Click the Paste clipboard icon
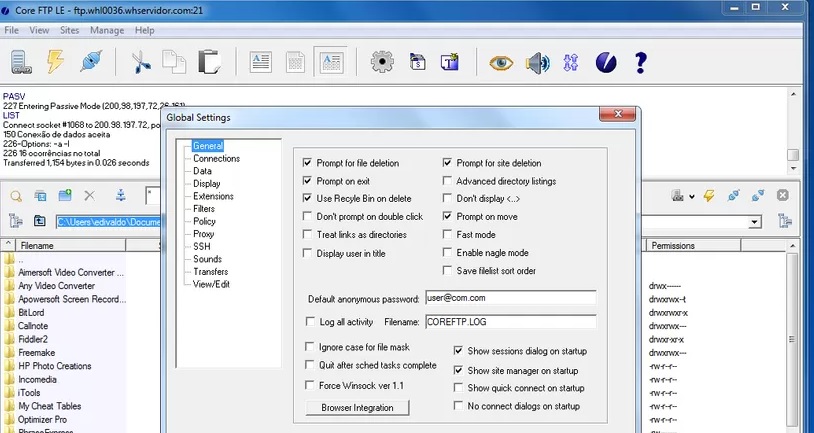Viewport: 814px width, 433px height. 209,62
